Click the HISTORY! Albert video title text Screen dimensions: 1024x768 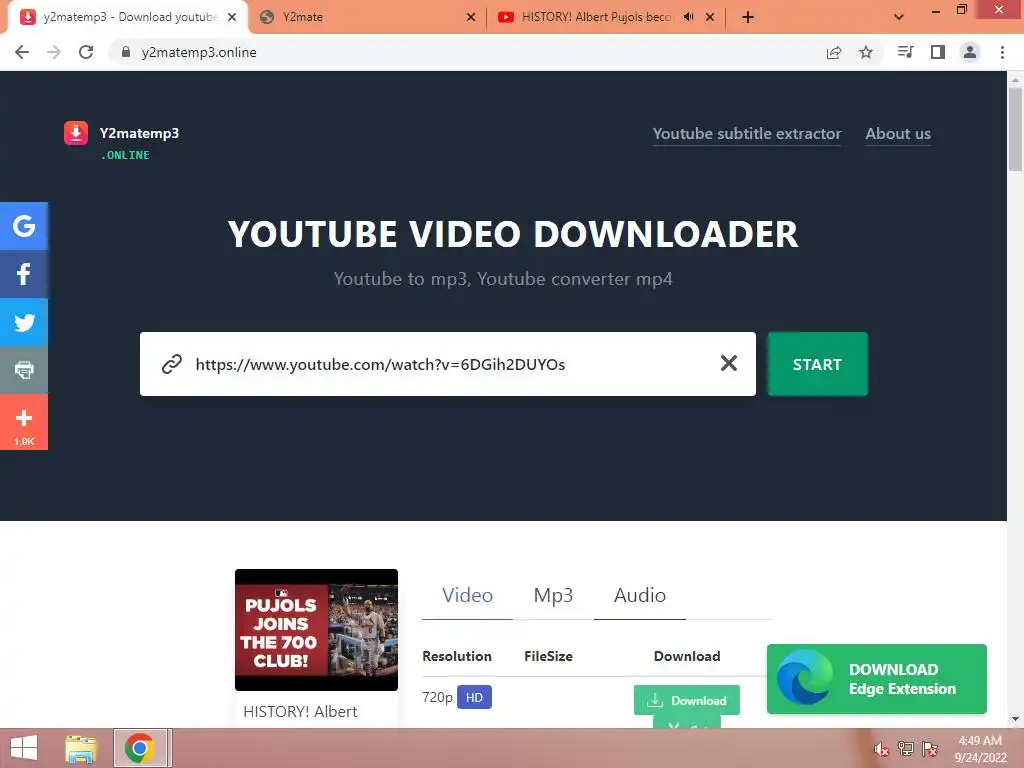click(300, 712)
